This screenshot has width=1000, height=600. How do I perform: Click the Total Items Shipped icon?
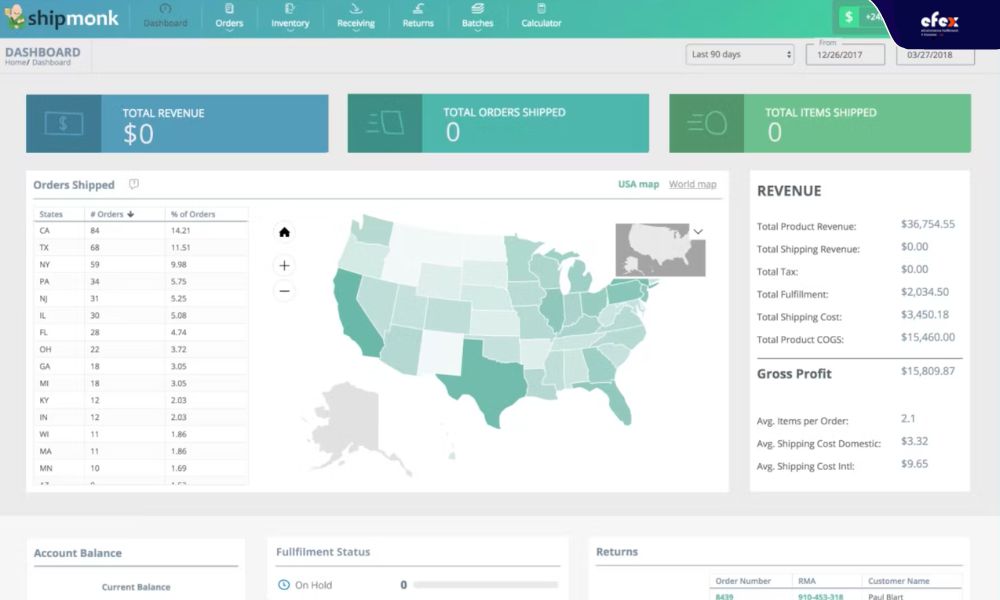coord(707,123)
